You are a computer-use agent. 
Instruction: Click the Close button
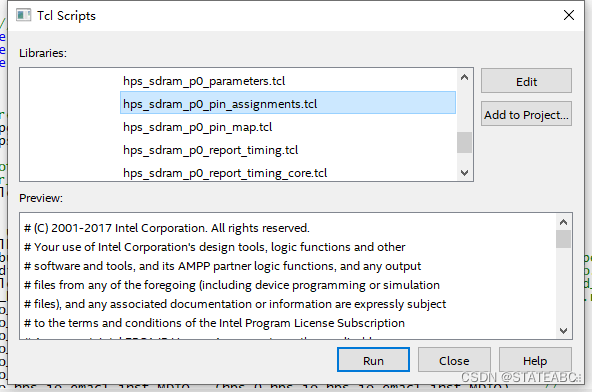[454, 360]
